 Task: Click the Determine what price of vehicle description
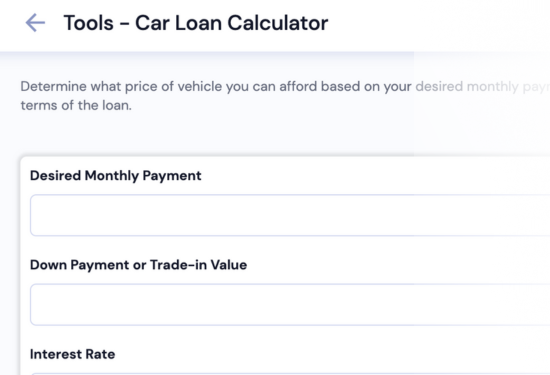285,96
